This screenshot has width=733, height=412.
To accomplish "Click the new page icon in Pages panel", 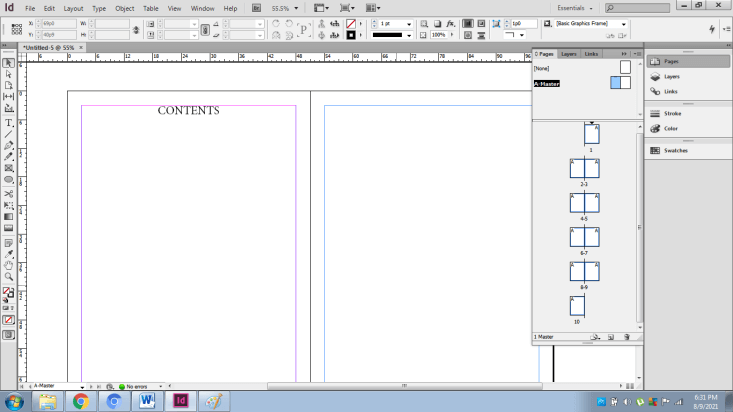I will 611,337.
